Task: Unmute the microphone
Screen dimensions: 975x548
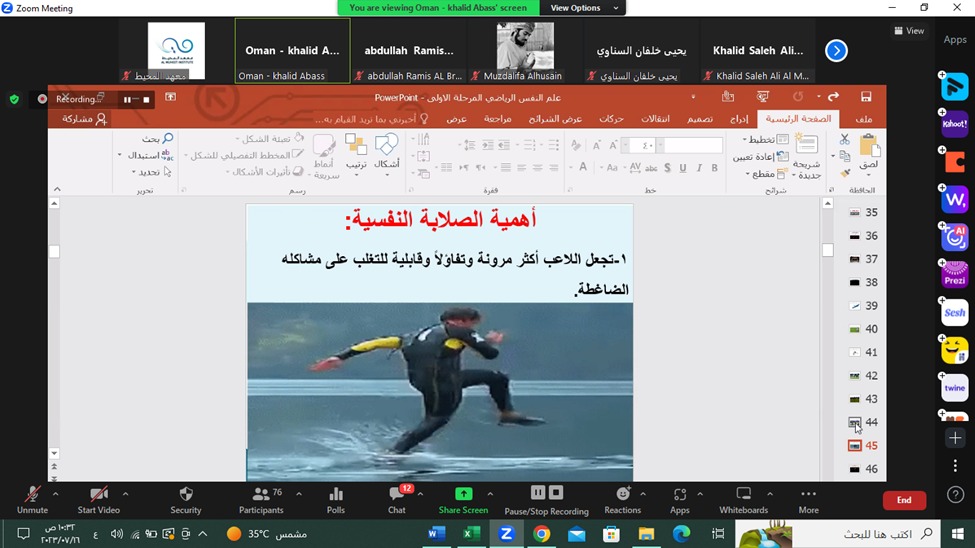Action: pos(32,495)
